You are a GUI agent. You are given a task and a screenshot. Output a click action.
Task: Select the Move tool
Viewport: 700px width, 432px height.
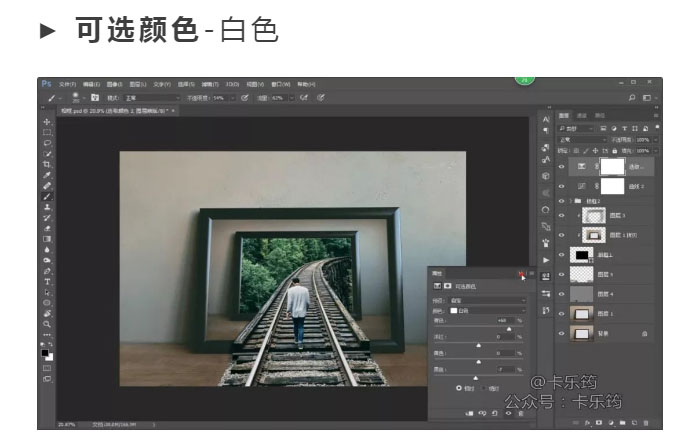(47, 121)
